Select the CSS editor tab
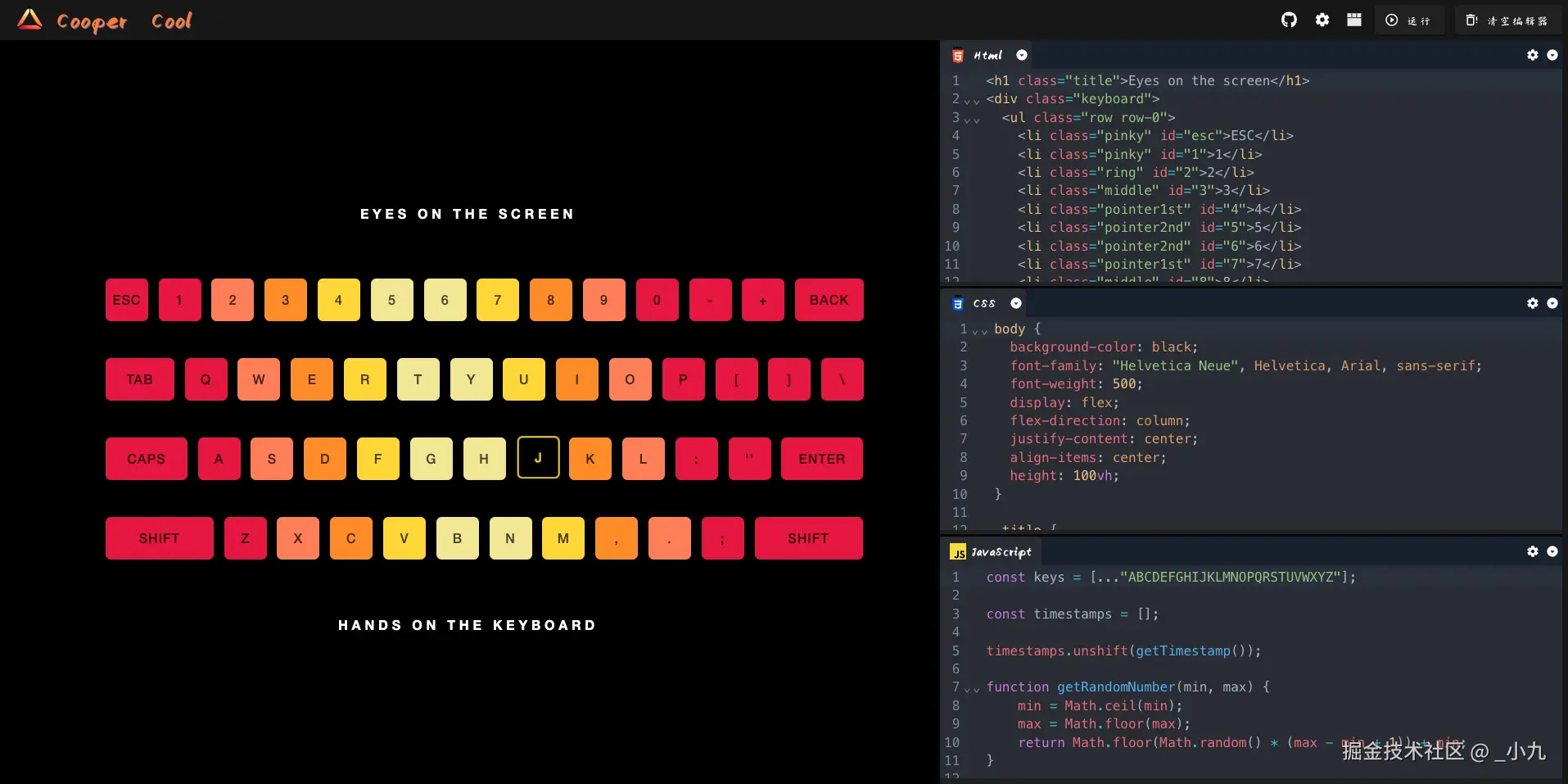The height and width of the screenshot is (784, 1568). 984,304
